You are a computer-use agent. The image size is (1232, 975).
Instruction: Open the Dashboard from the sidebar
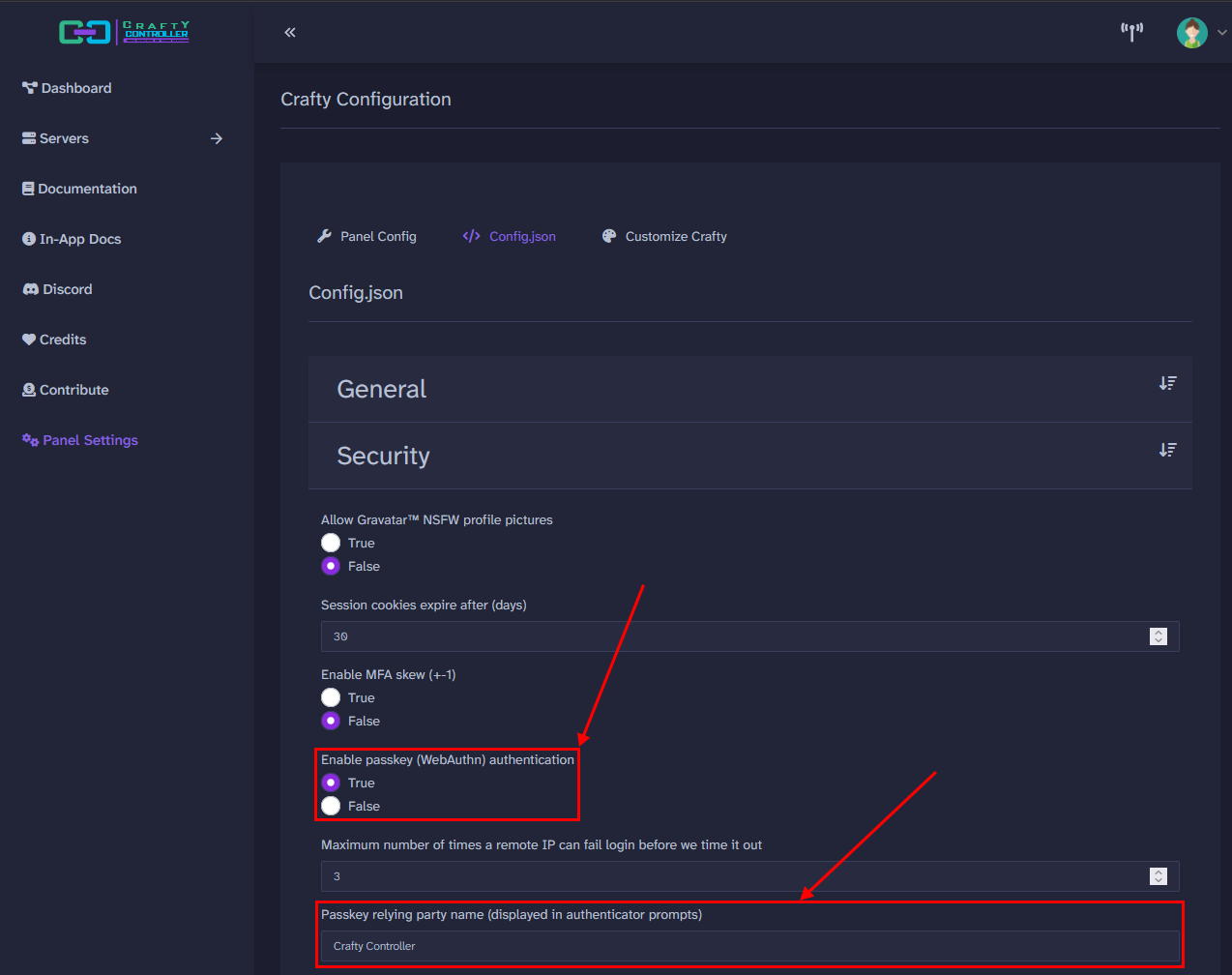(67, 88)
